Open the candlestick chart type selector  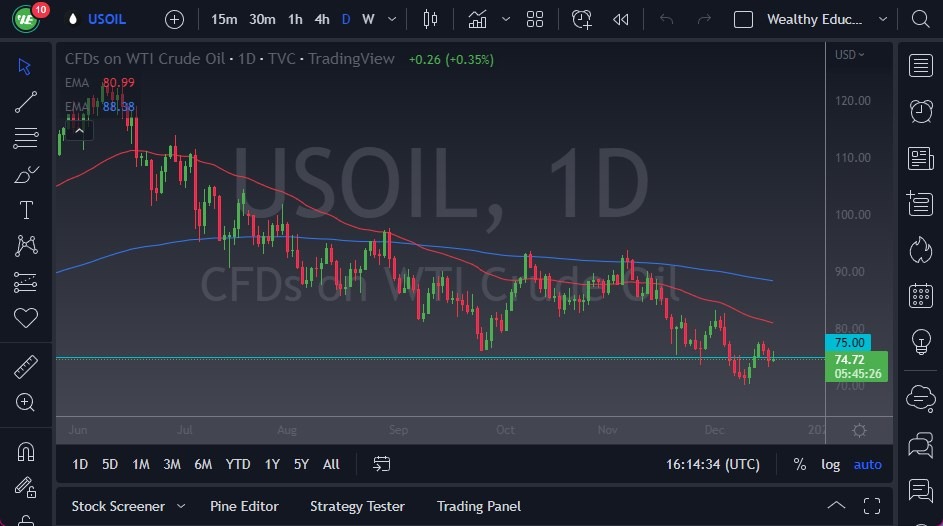[430, 20]
